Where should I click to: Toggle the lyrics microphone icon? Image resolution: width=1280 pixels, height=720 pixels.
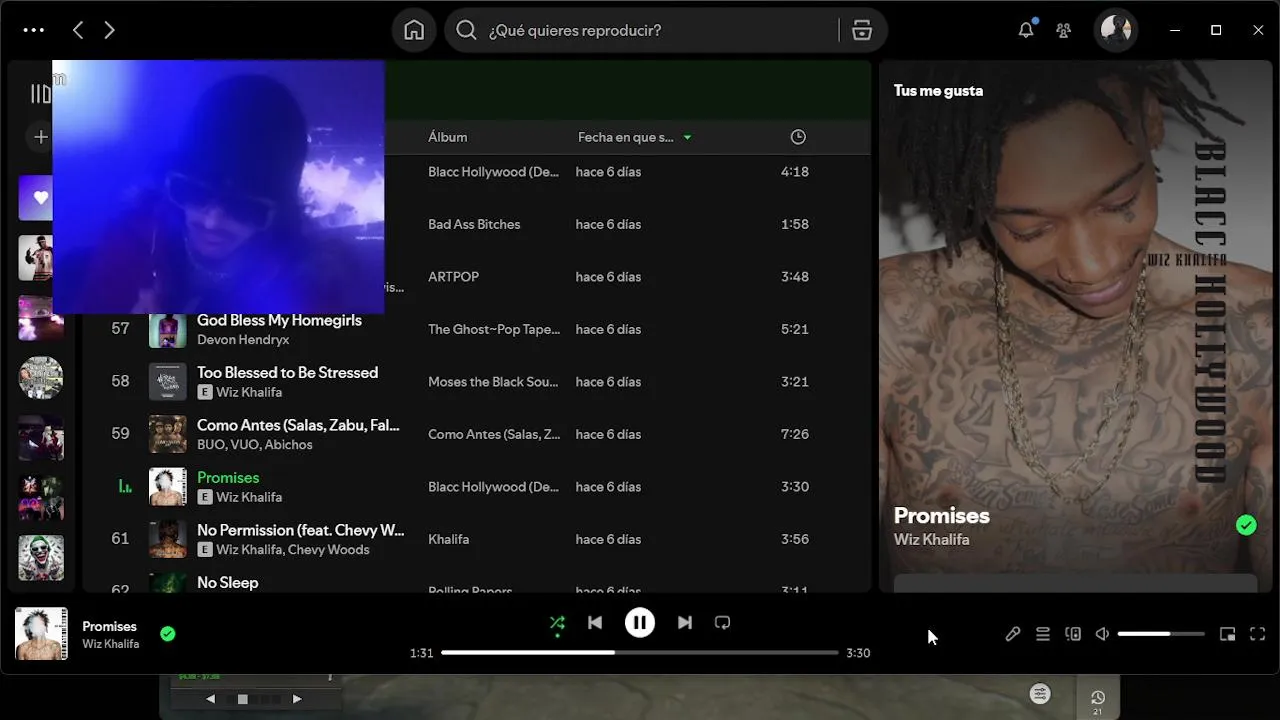point(1013,634)
